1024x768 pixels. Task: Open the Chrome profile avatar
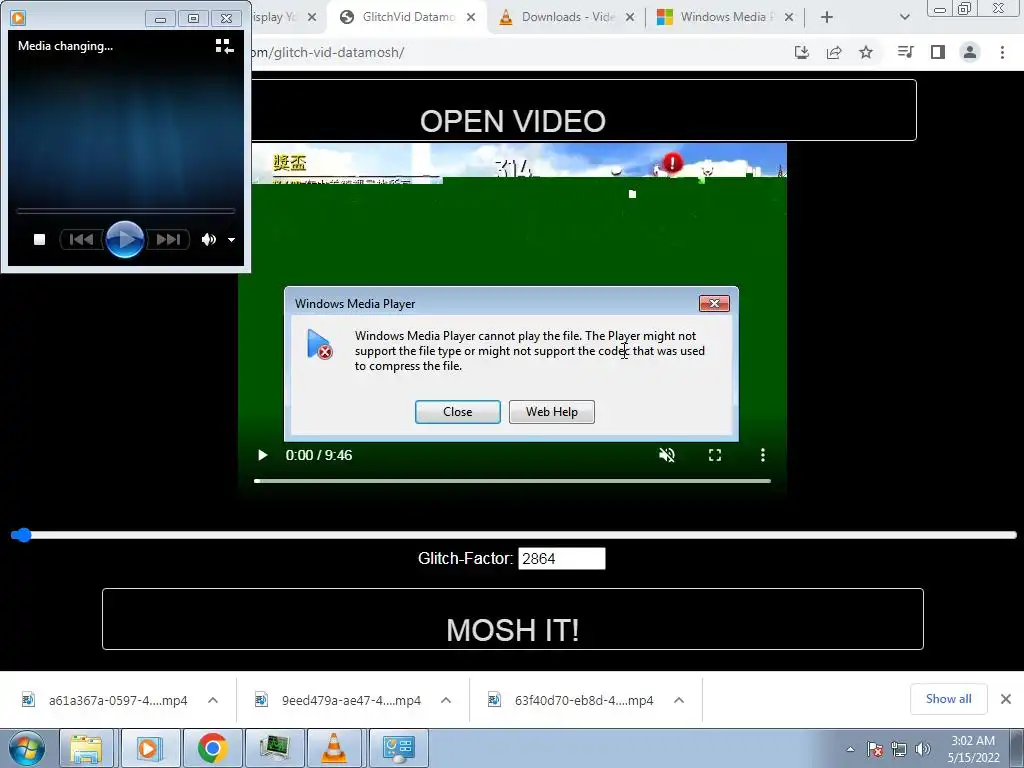[970, 52]
